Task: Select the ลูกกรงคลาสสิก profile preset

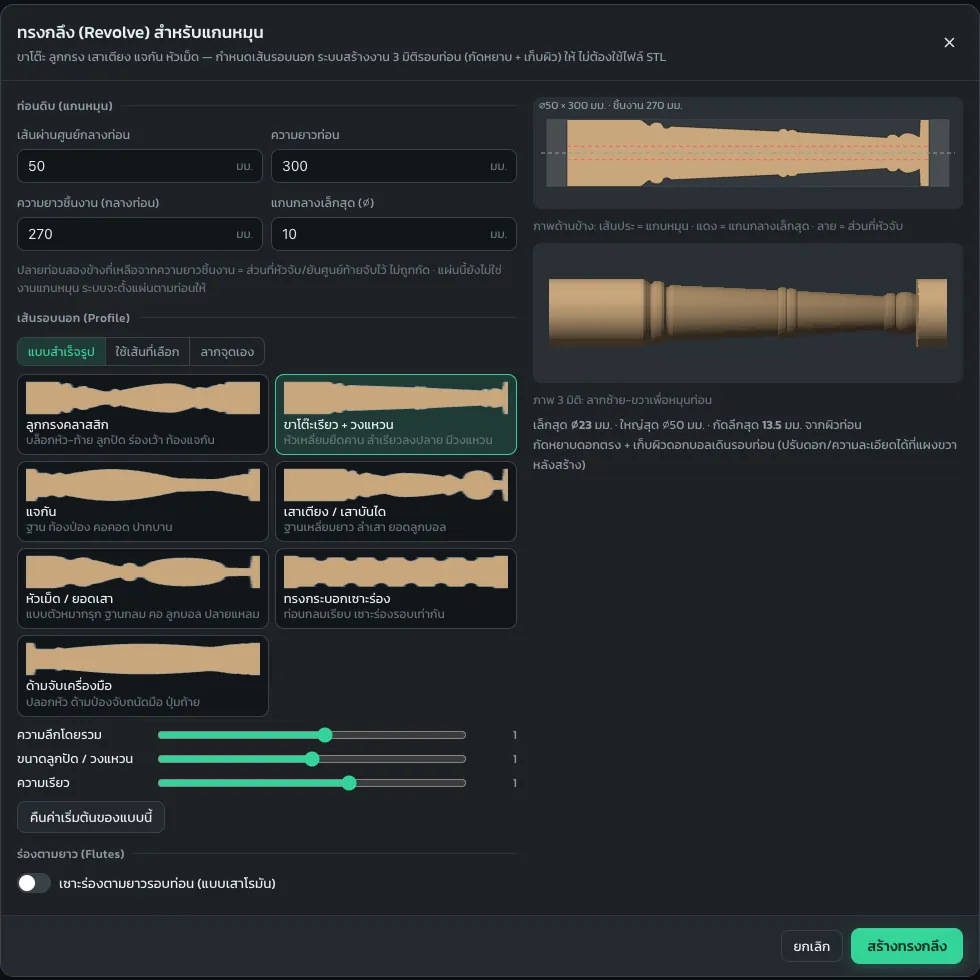Action: click(x=142, y=414)
